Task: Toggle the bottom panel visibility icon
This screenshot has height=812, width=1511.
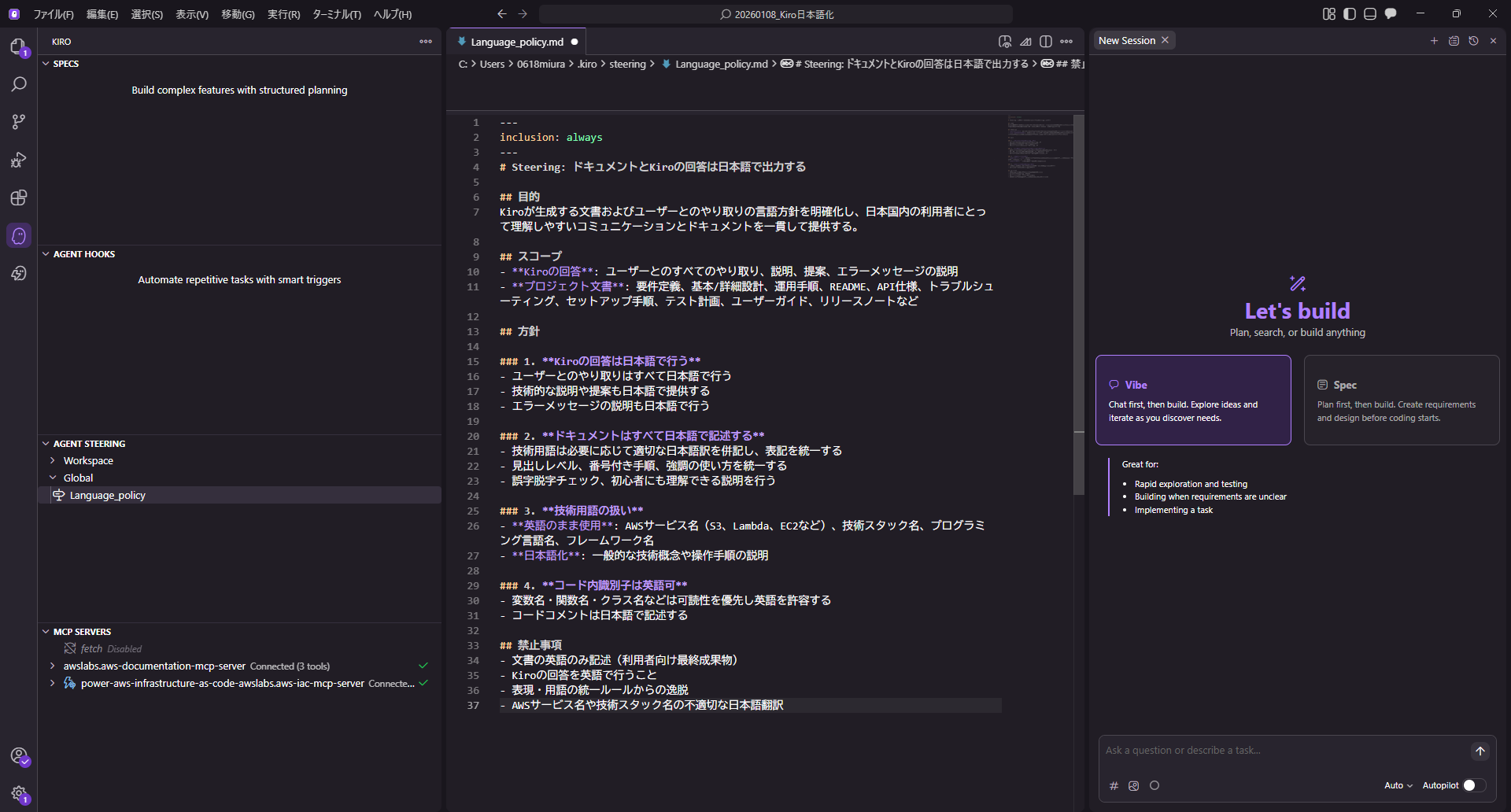Action: coord(1370,13)
